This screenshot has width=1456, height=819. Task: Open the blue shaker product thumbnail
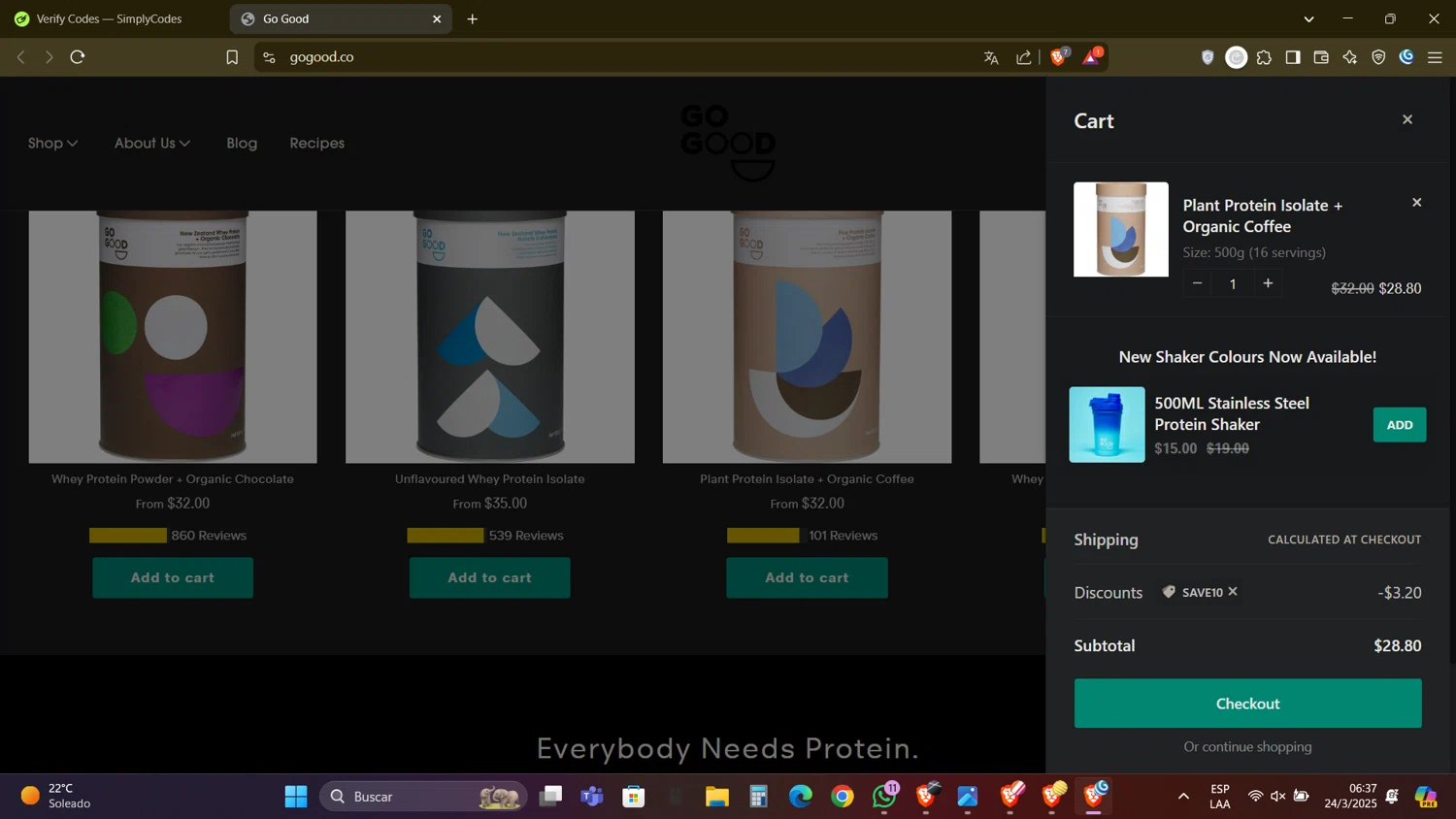1107,425
